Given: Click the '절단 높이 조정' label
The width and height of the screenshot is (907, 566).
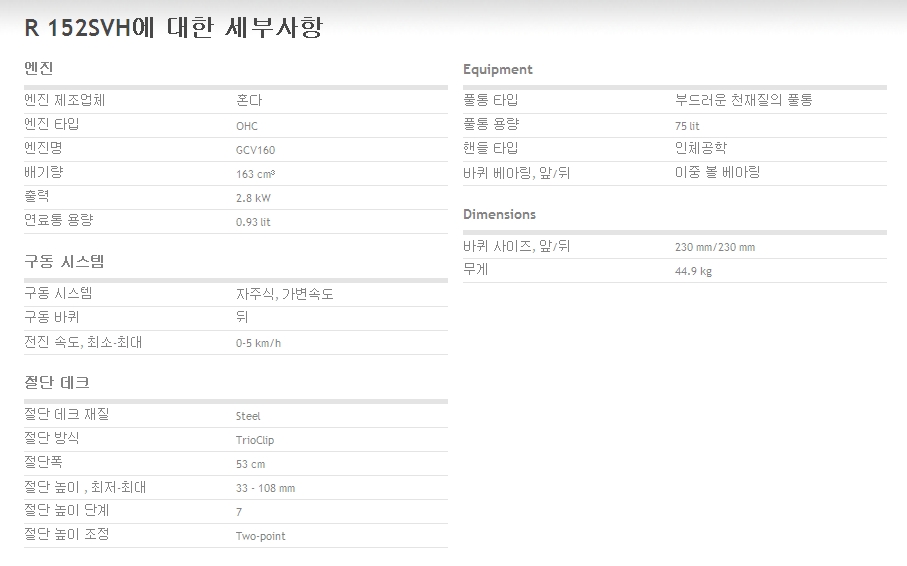Looking at the screenshot, I should point(67,535).
